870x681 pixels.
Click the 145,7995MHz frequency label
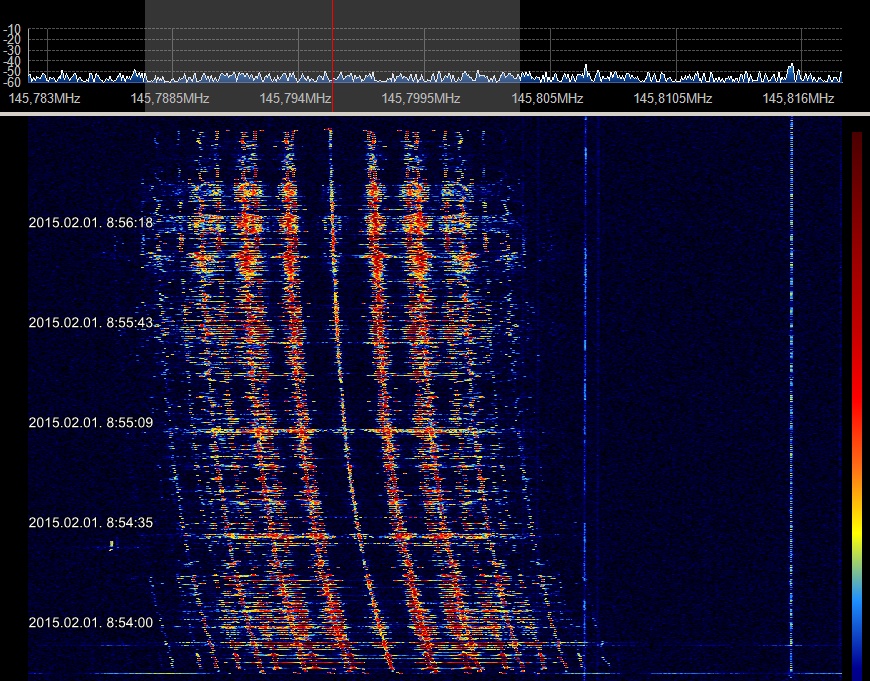tap(421, 99)
